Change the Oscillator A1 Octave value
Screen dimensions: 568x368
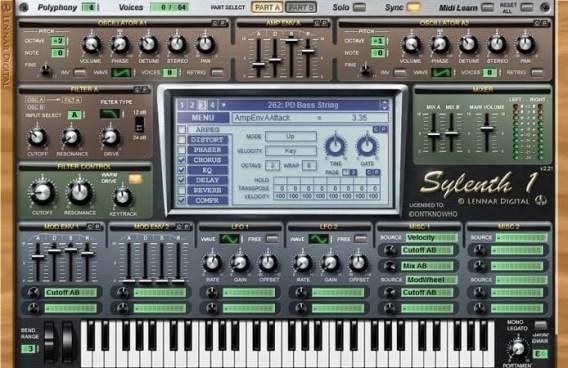[59, 41]
